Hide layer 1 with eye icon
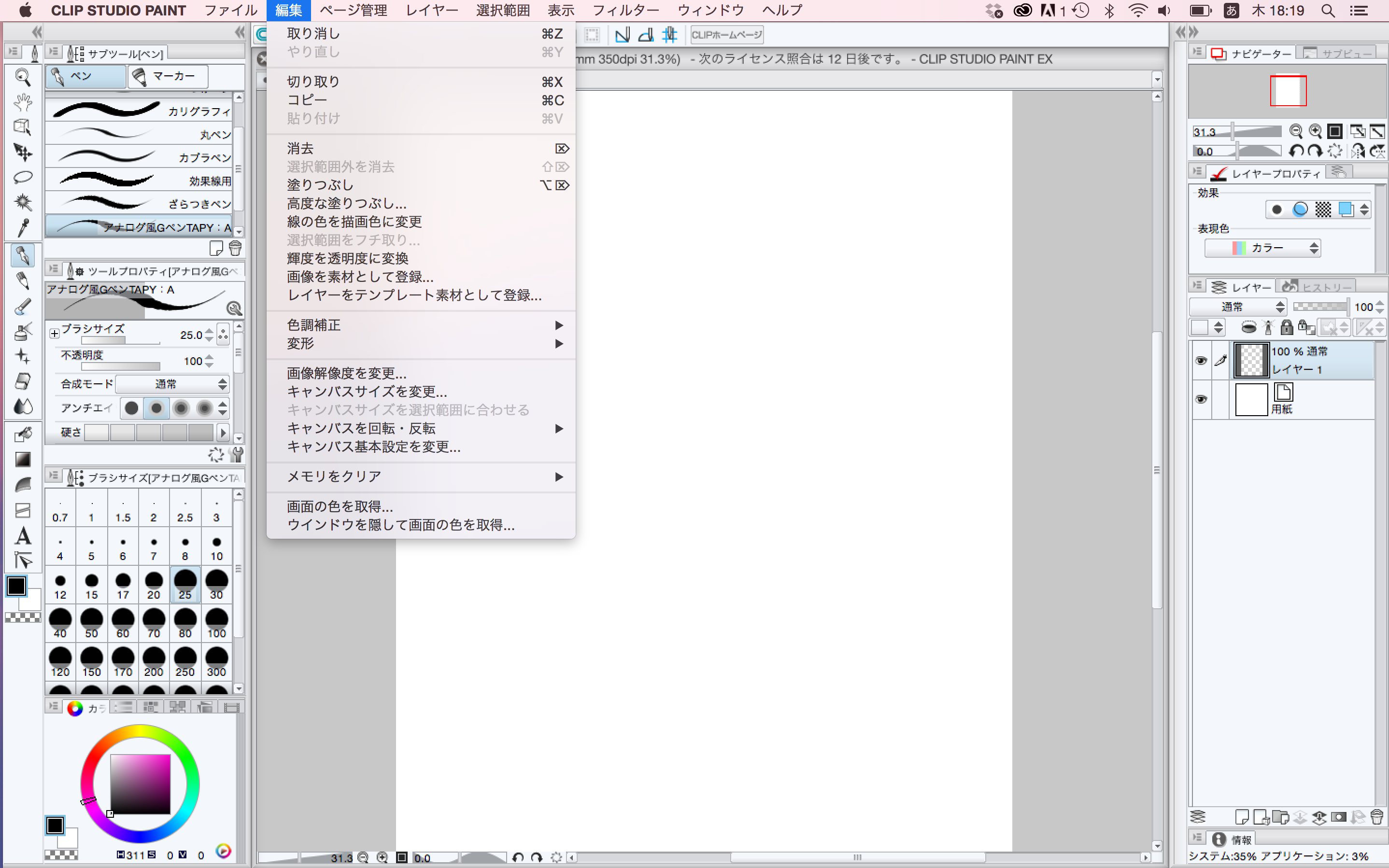 tap(1201, 360)
